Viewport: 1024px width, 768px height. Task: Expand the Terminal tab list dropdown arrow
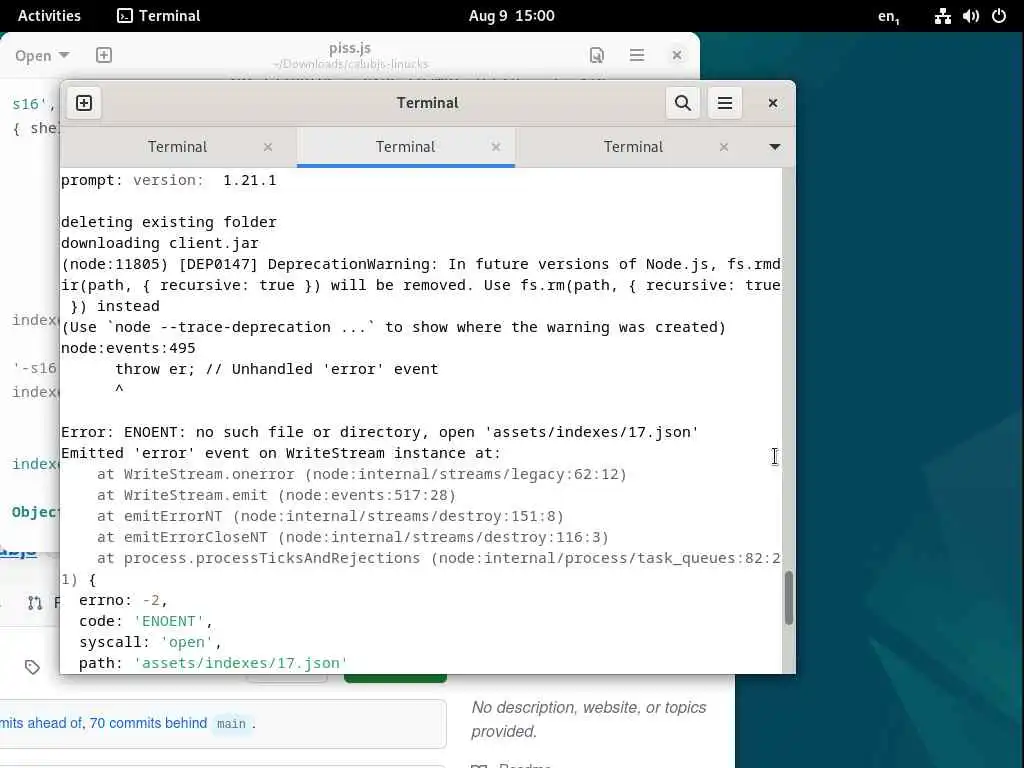[x=775, y=147]
